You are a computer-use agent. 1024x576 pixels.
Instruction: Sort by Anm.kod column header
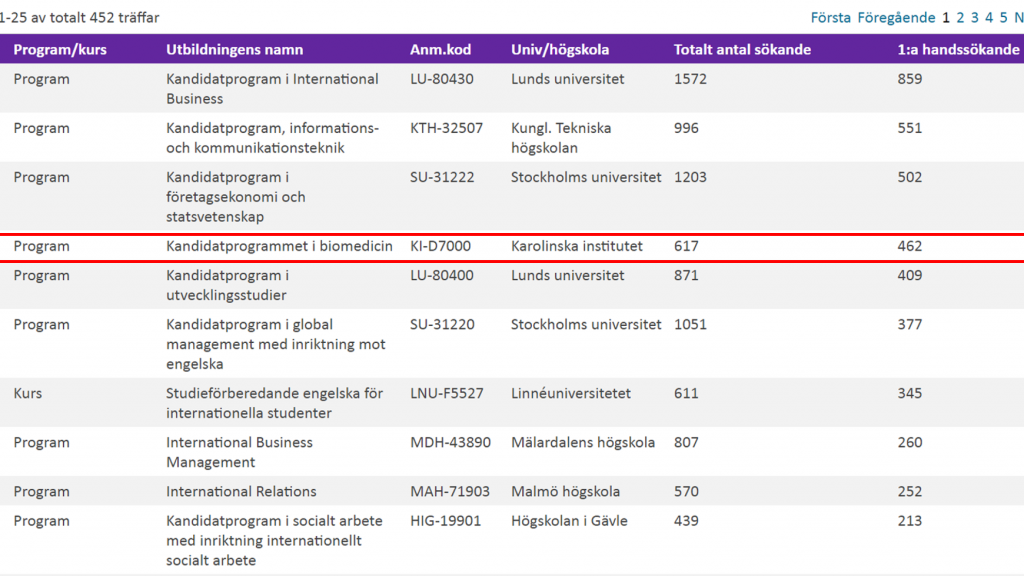(440, 50)
